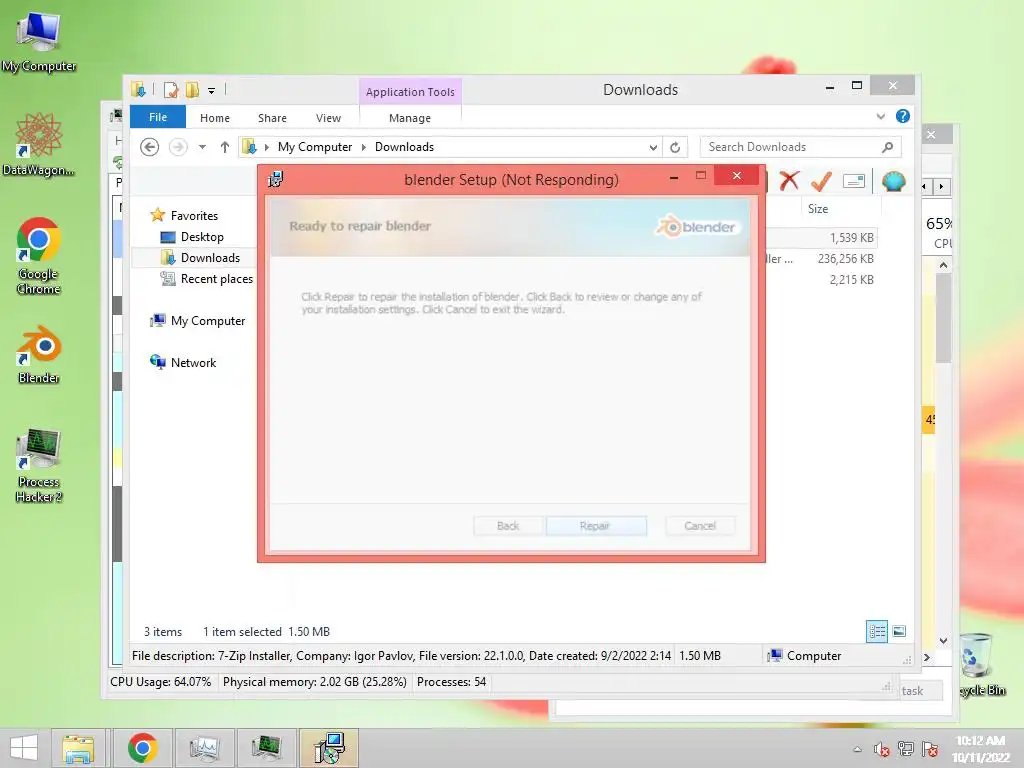This screenshot has width=1024, height=768.
Task: Click the rear window's vertical scrollbar thumb
Action: click(943, 318)
